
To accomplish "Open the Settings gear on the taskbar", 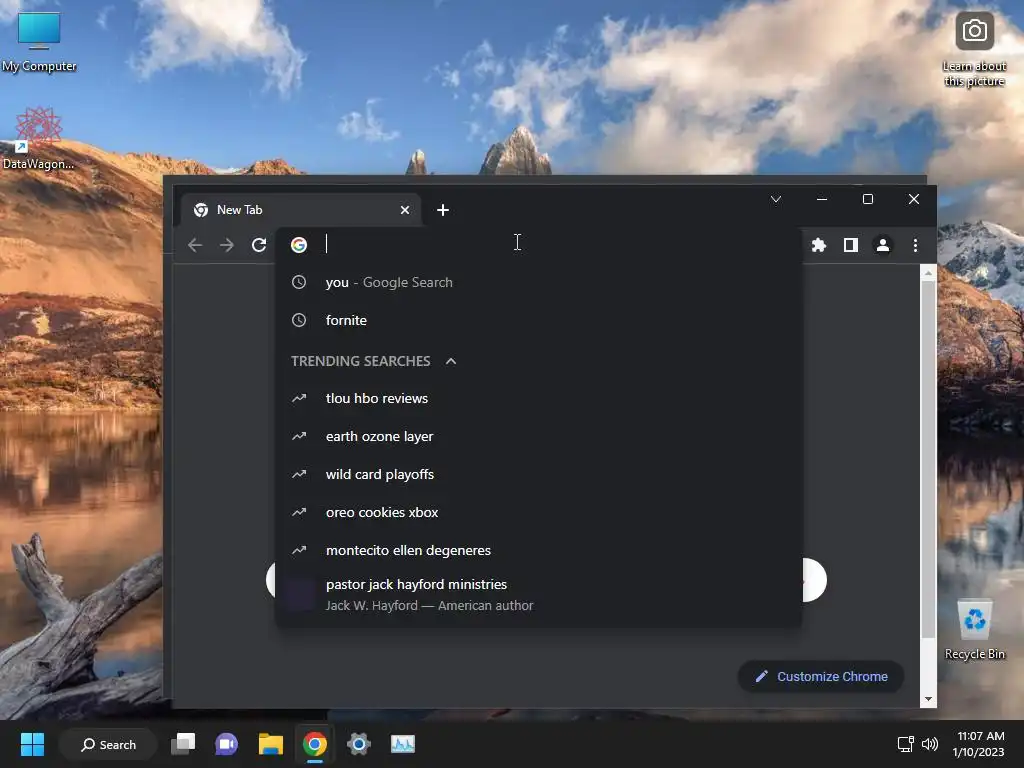I will (x=359, y=744).
